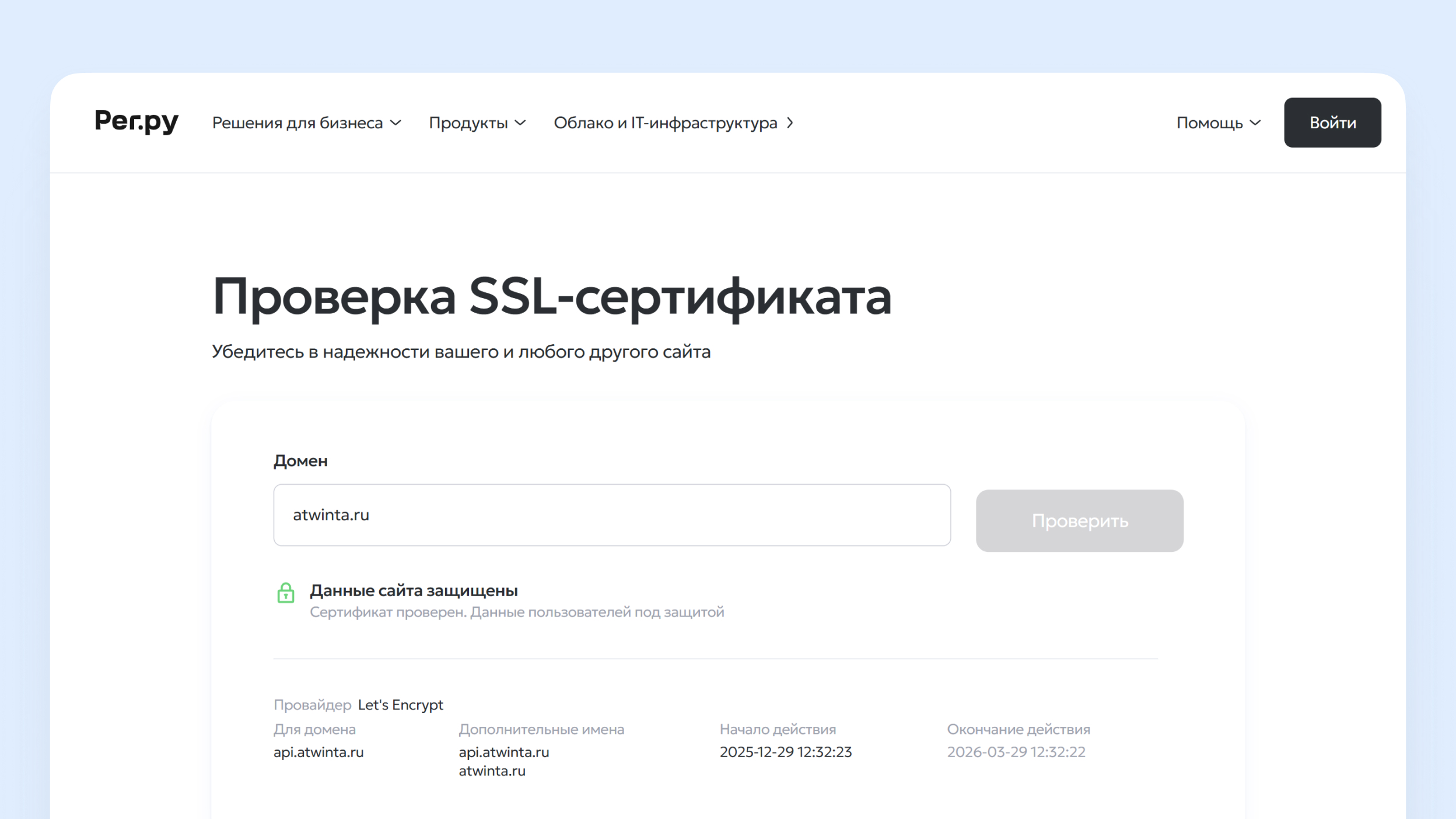
Task: Expand the Продукты chevron arrow
Action: pyautogui.click(x=520, y=123)
